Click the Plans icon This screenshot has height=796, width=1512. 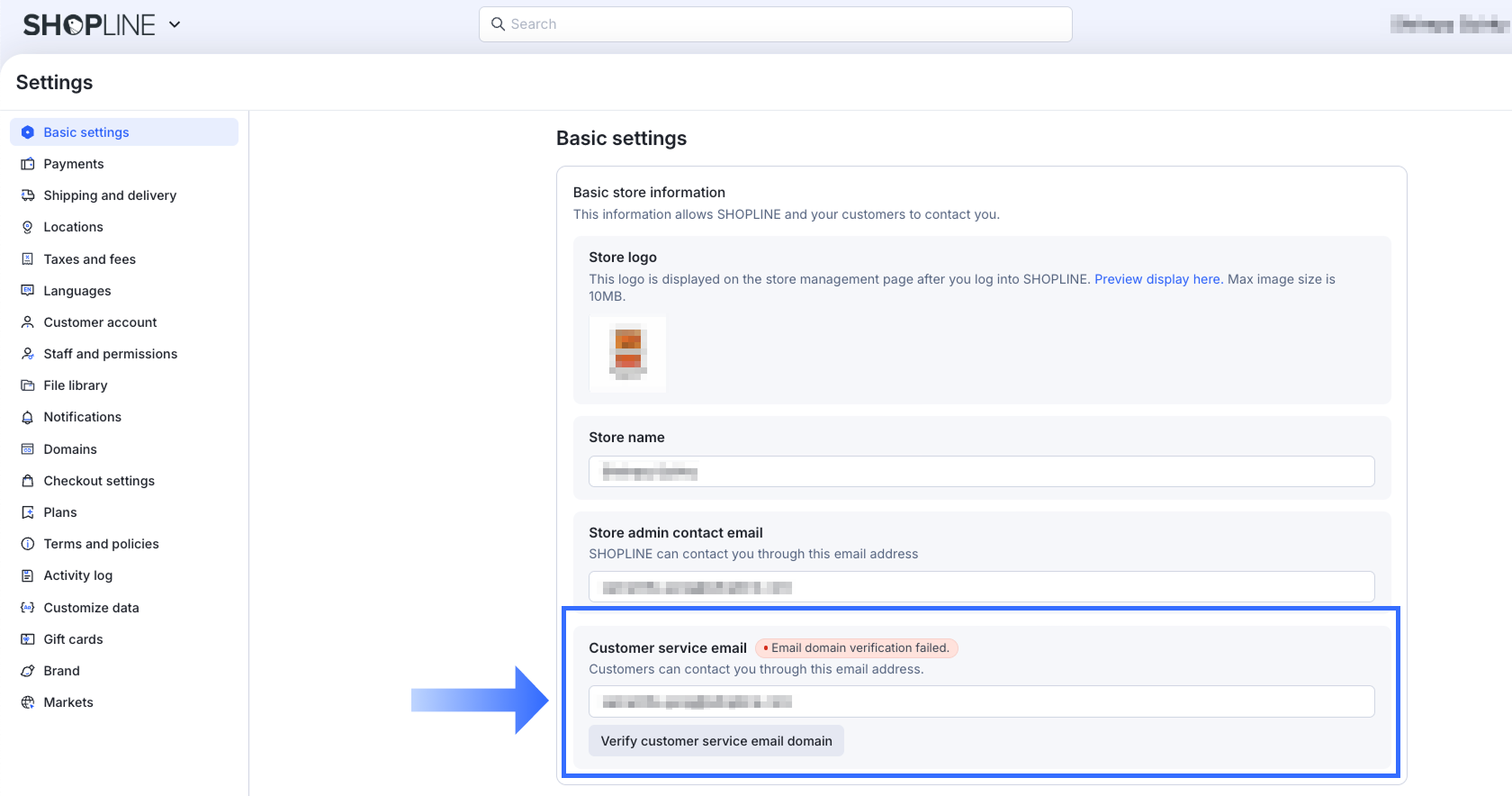pos(28,512)
